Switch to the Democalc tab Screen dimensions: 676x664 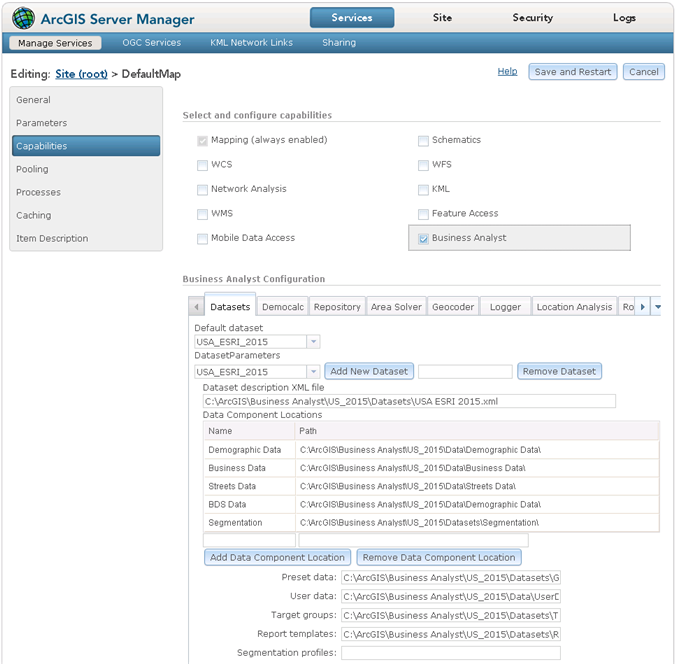point(283,307)
